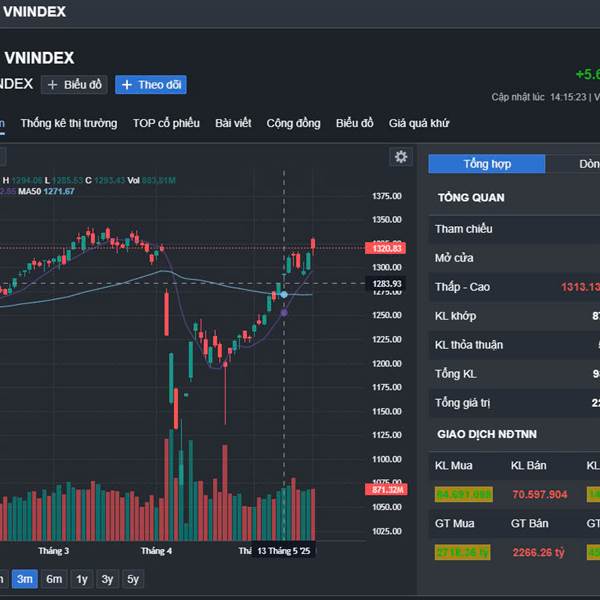Image resolution: width=600 pixels, height=600 pixels.
Task: Choose the 3y chart range
Action: point(107,579)
